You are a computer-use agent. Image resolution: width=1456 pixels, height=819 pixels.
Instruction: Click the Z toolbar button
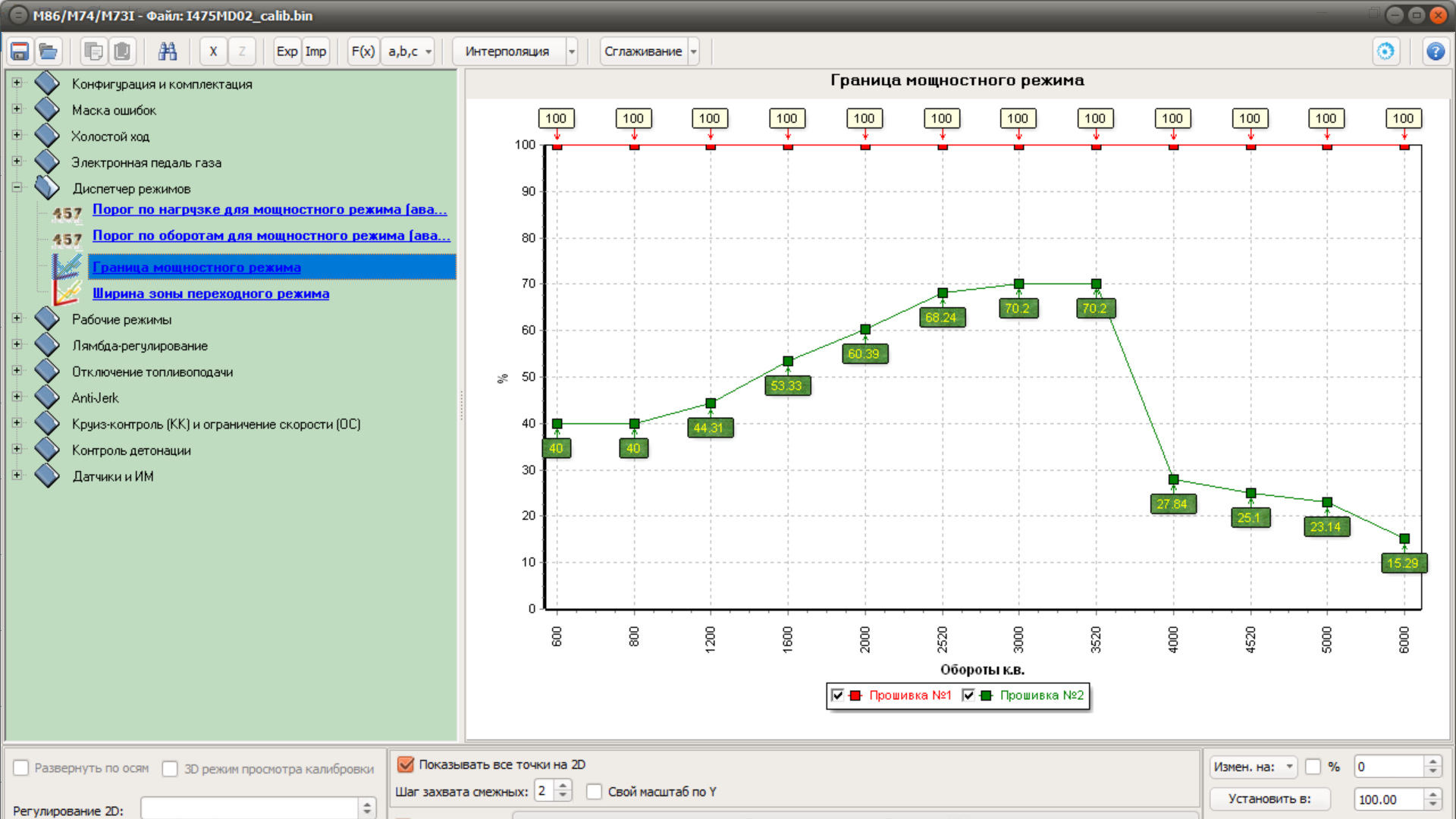[x=242, y=52]
